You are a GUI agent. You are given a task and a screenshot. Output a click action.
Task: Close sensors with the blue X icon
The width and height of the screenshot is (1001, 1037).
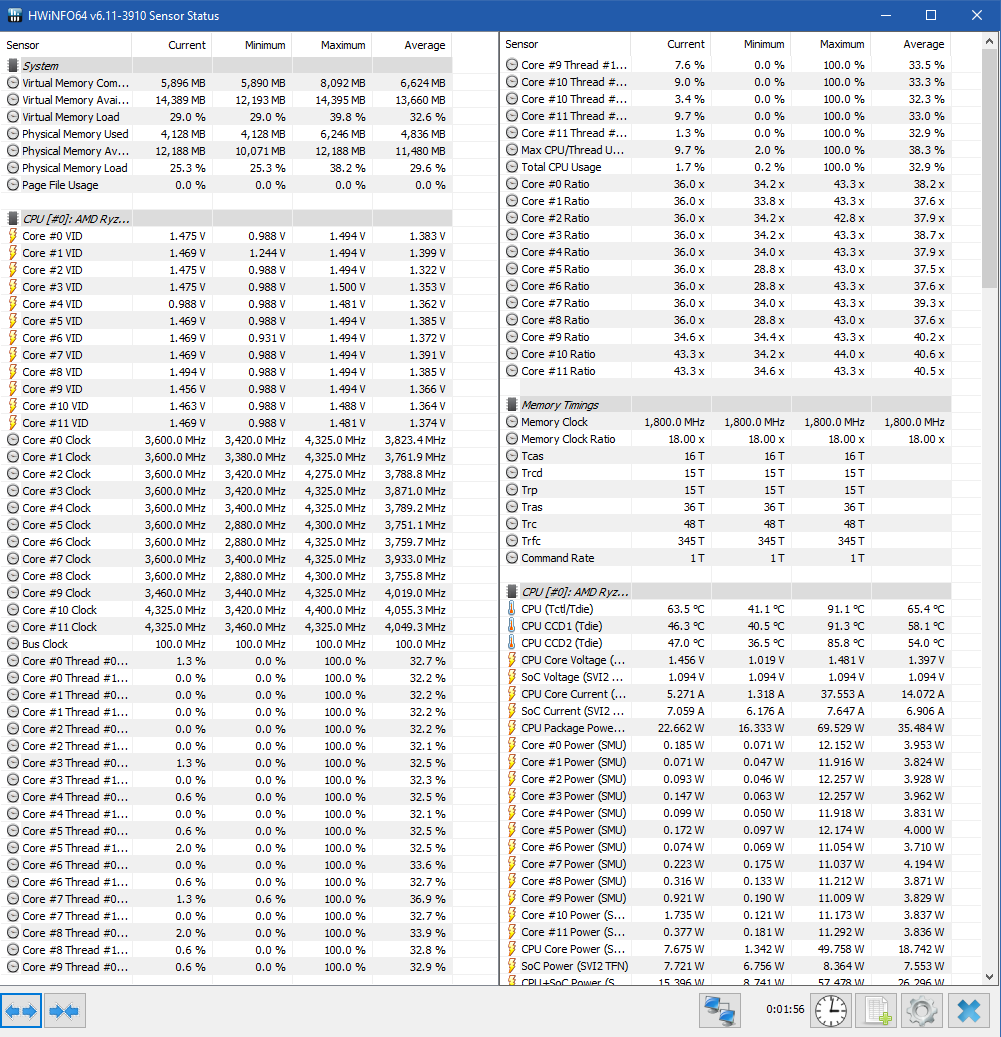click(x=969, y=1011)
